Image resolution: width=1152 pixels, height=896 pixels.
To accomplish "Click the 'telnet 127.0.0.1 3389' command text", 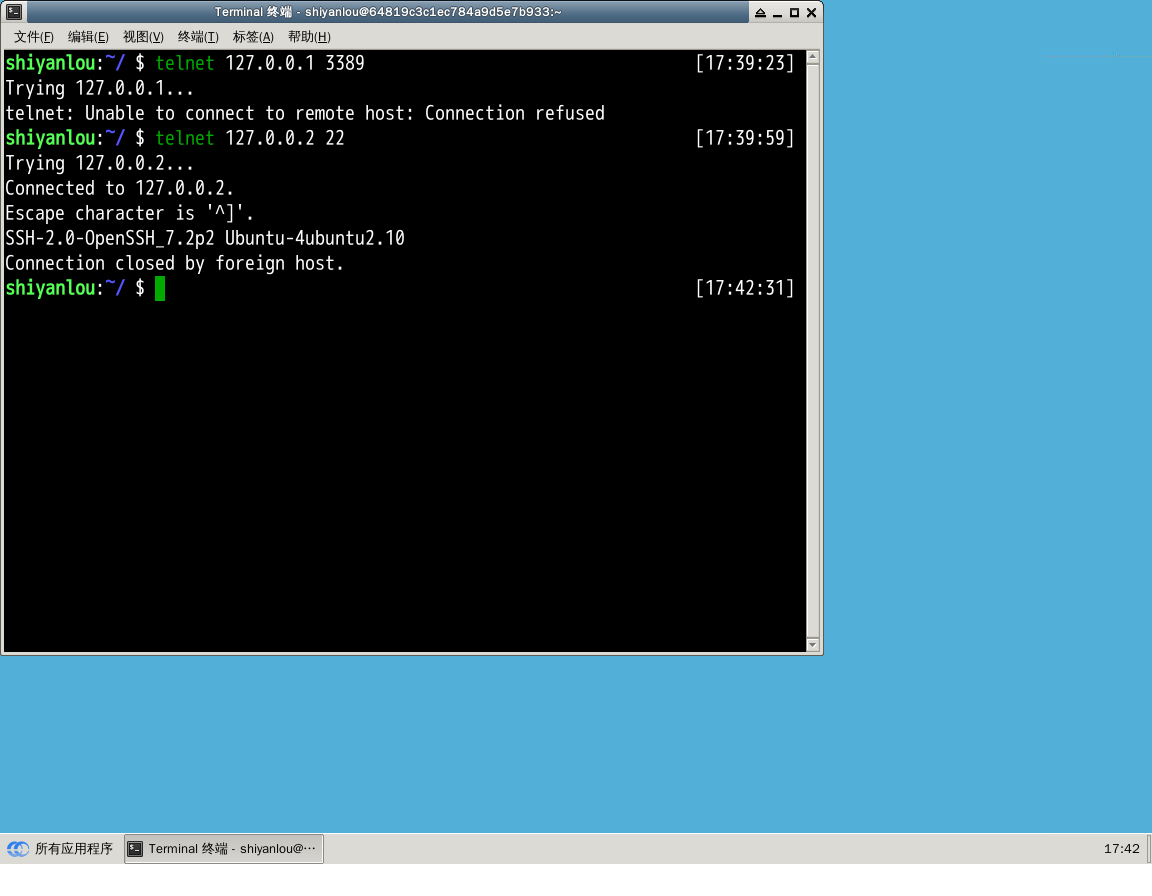I will pos(259,63).
